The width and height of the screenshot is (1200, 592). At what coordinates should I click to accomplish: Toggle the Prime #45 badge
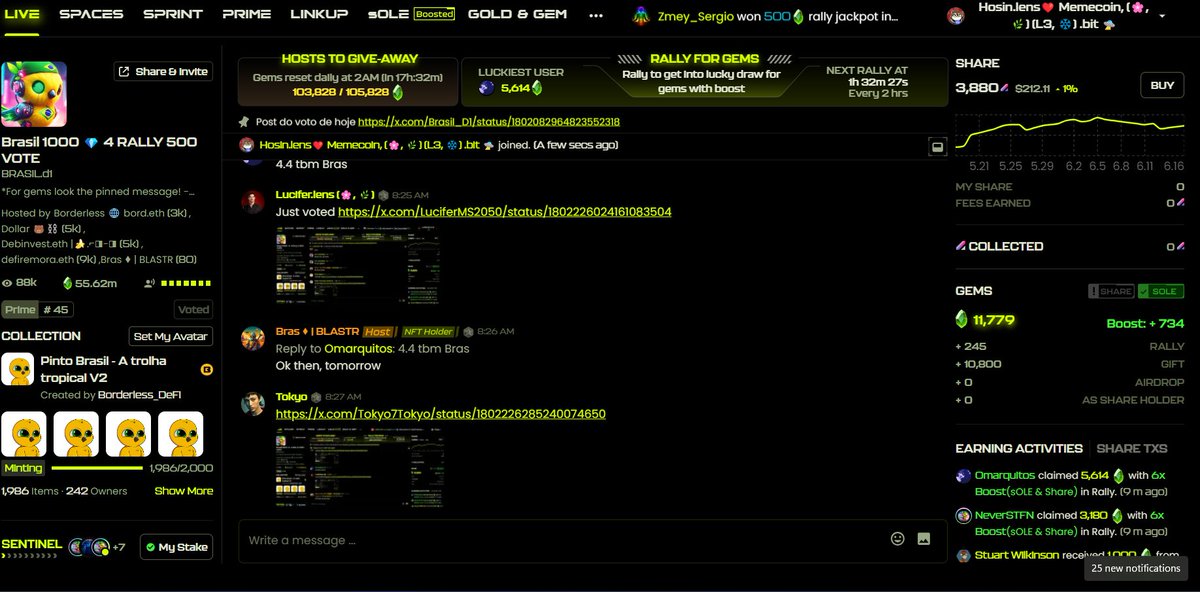(x=37, y=310)
